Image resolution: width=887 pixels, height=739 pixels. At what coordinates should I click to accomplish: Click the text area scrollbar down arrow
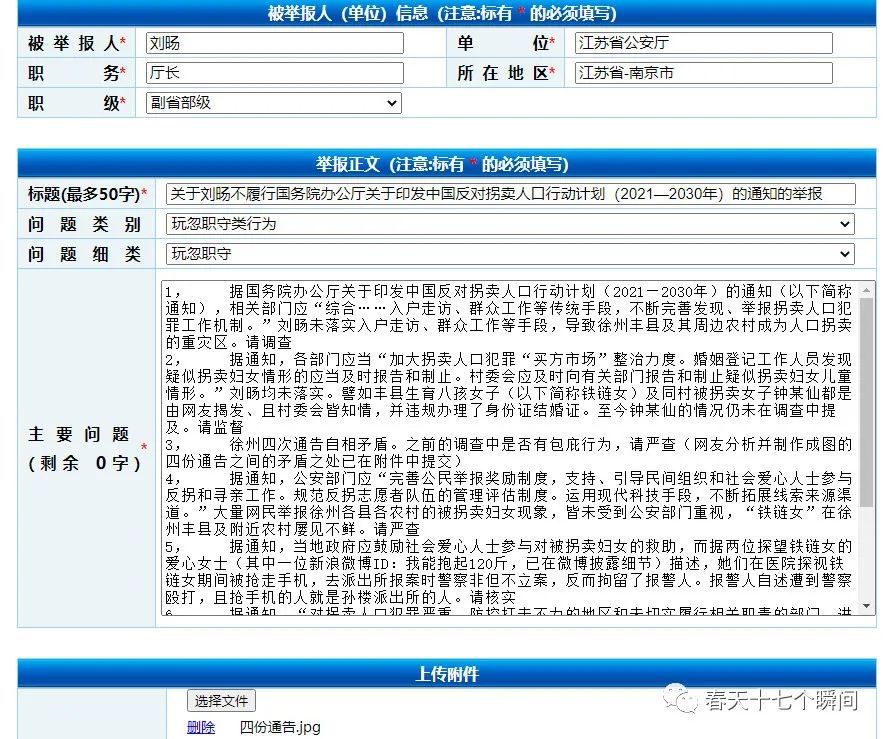[867, 607]
